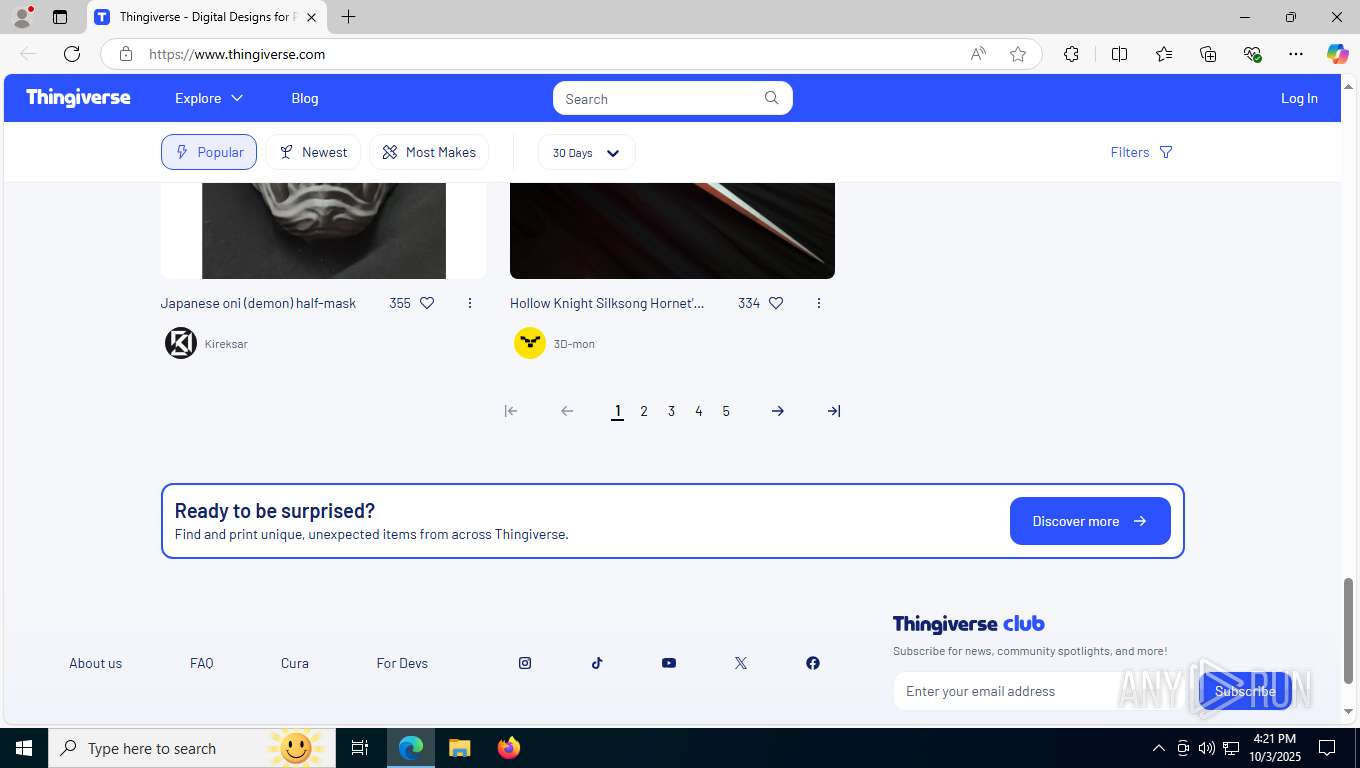Viewport: 1360px width, 768px height.
Task: Add this page to favorites
Action: (1018, 54)
